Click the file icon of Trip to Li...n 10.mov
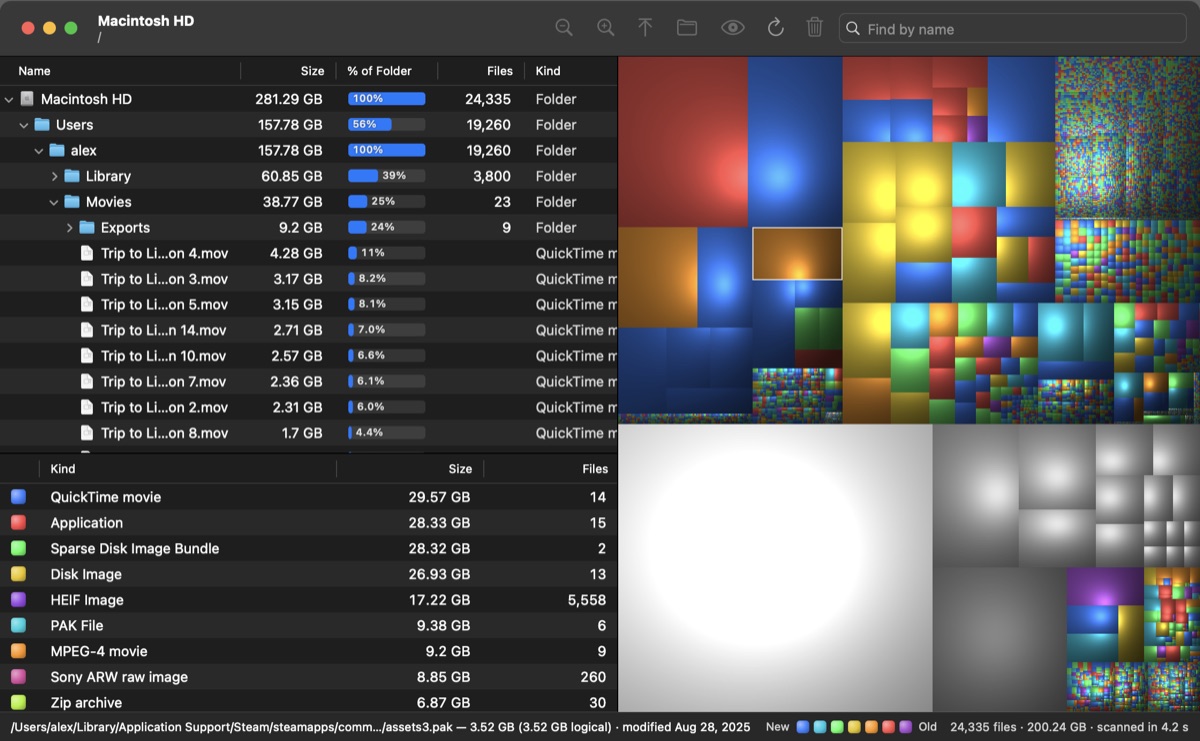This screenshot has height=741, width=1200. [87, 356]
